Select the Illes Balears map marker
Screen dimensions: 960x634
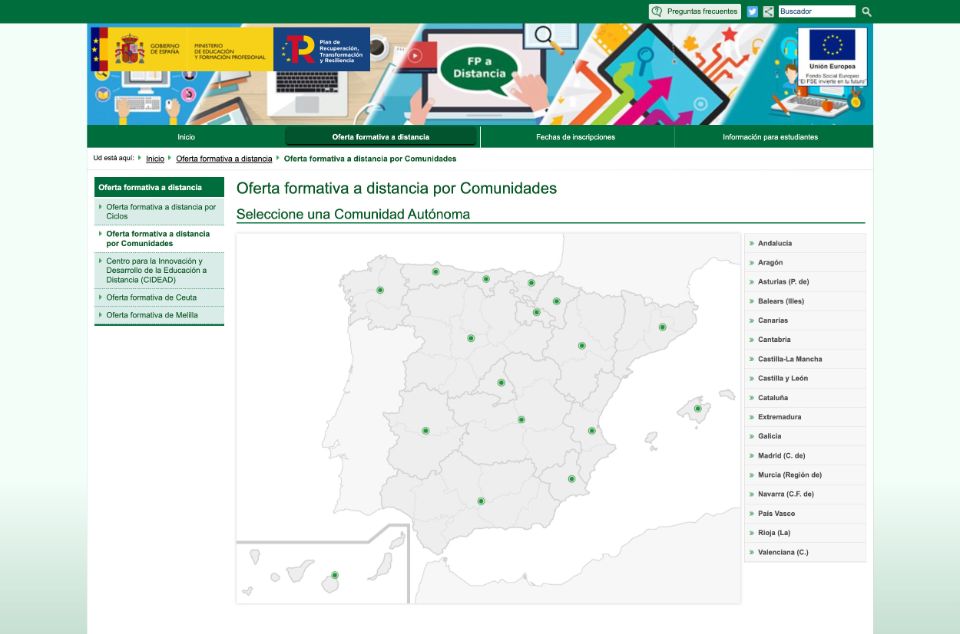(x=697, y=408)
